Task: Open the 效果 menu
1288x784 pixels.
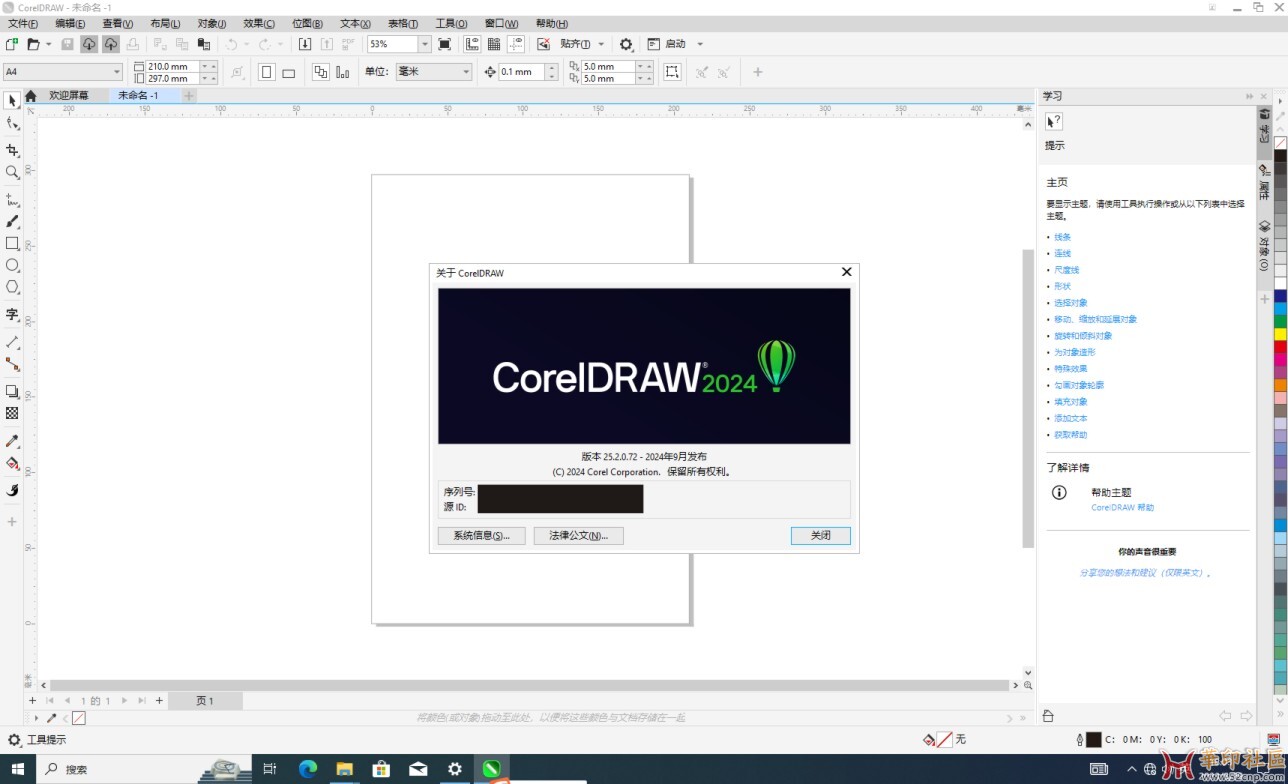Action: pos(259,24)
